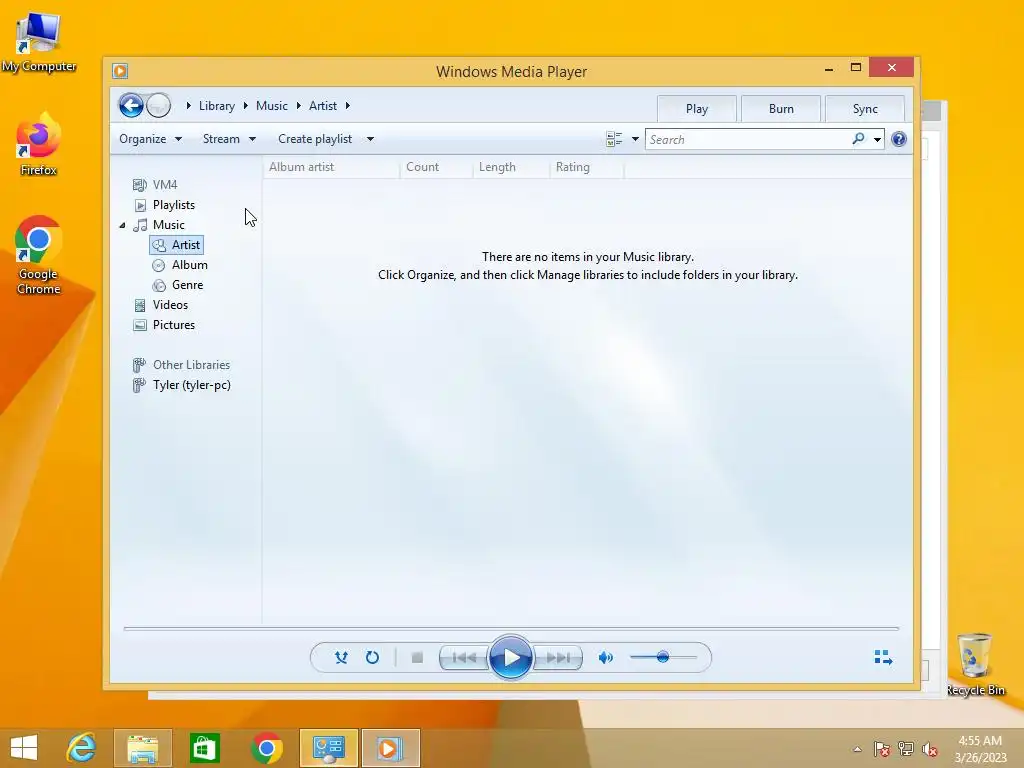Click the Windows Start button

24,748
